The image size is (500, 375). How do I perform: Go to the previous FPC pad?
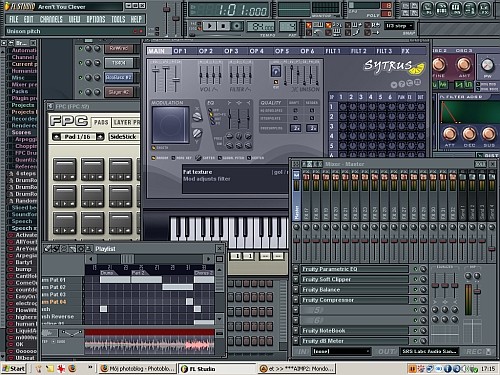pyautogui.click(x=57, y=137)
